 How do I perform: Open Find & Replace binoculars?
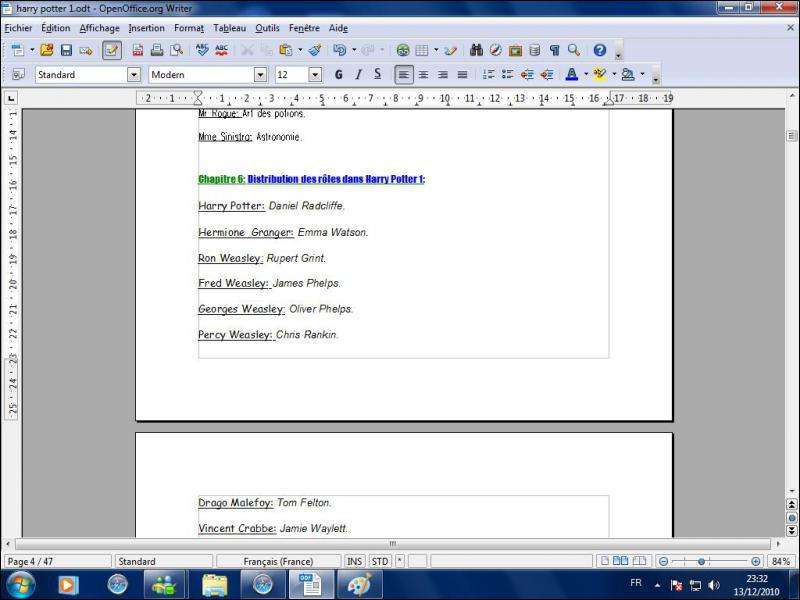click(x=477, y=50)
